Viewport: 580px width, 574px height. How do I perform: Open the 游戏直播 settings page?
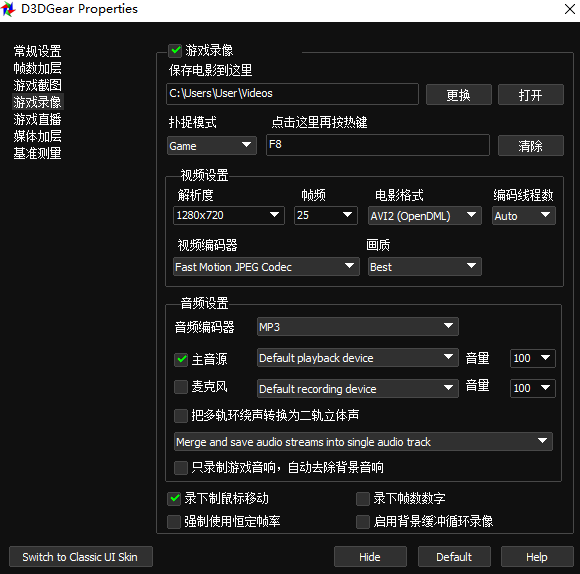pos(37,119)
